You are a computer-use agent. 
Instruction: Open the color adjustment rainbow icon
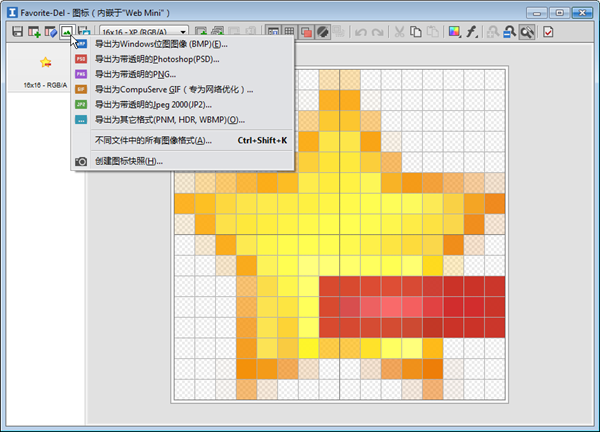tap(454, 32)
